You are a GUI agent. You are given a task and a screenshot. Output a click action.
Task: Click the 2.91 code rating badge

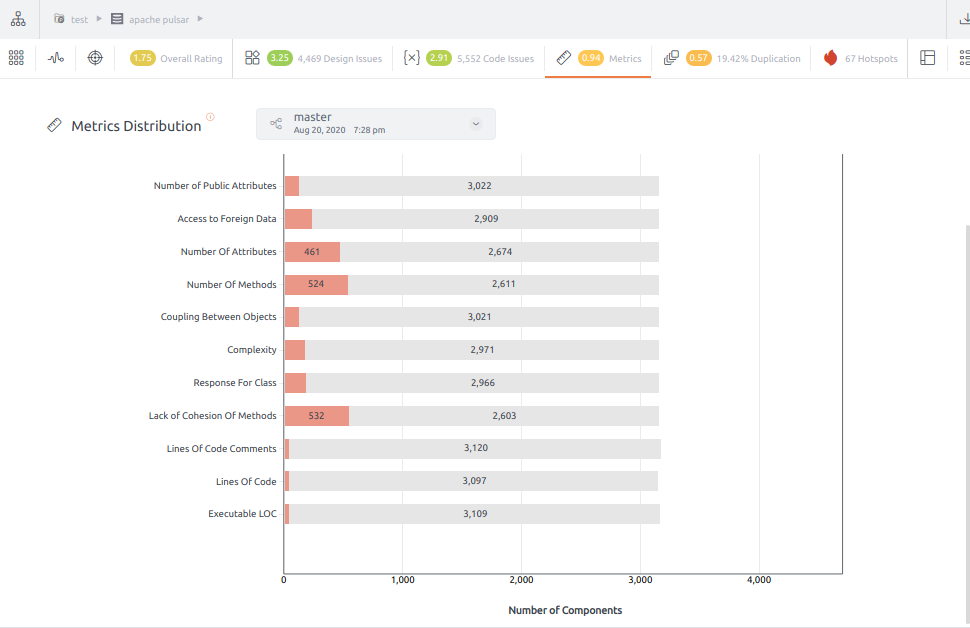439,58
